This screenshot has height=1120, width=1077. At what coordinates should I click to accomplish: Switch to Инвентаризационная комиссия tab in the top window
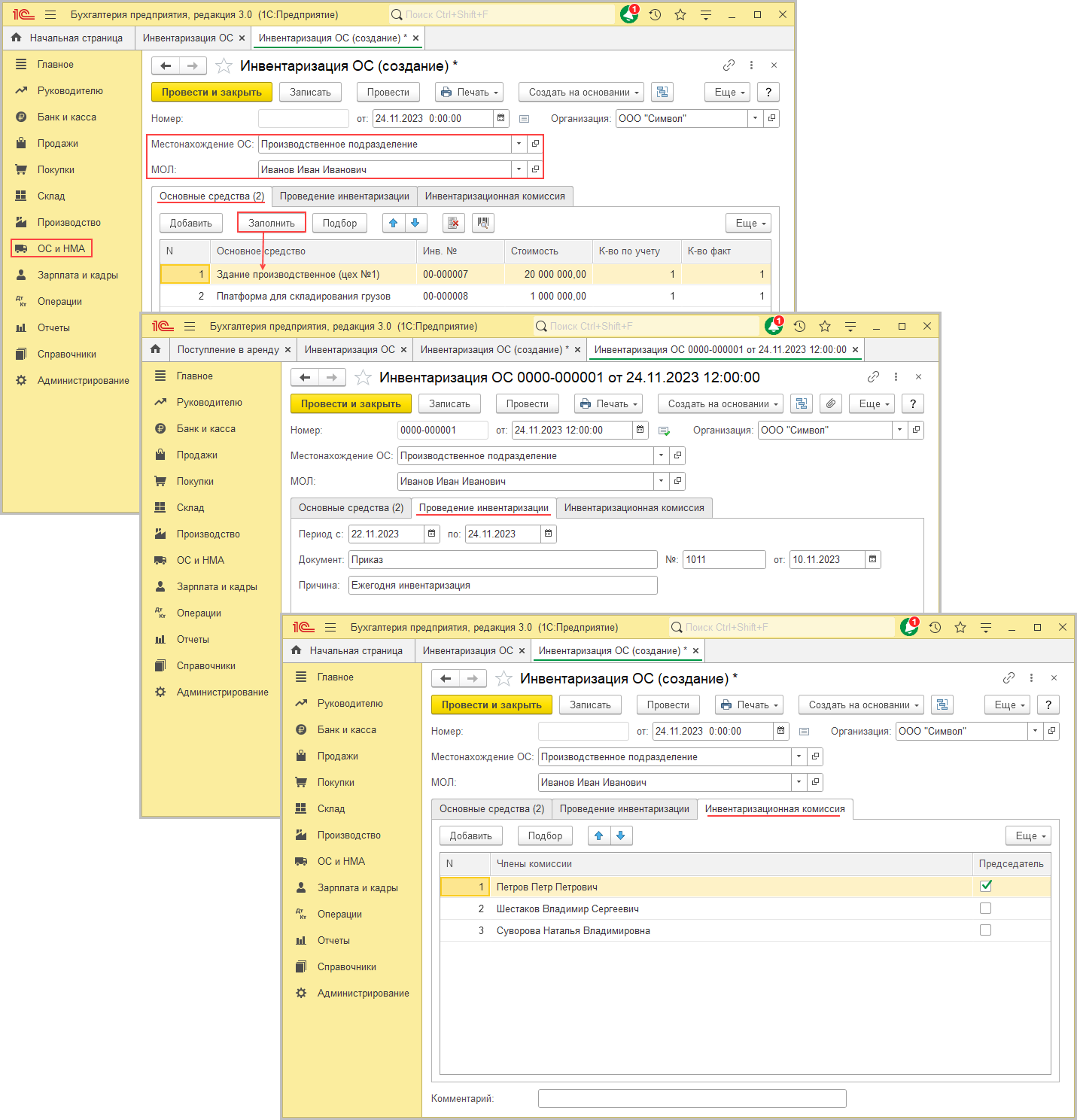495,196
